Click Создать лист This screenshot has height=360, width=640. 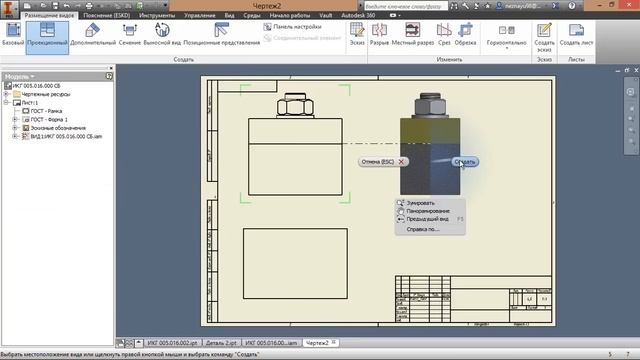(x=576, y=34)
